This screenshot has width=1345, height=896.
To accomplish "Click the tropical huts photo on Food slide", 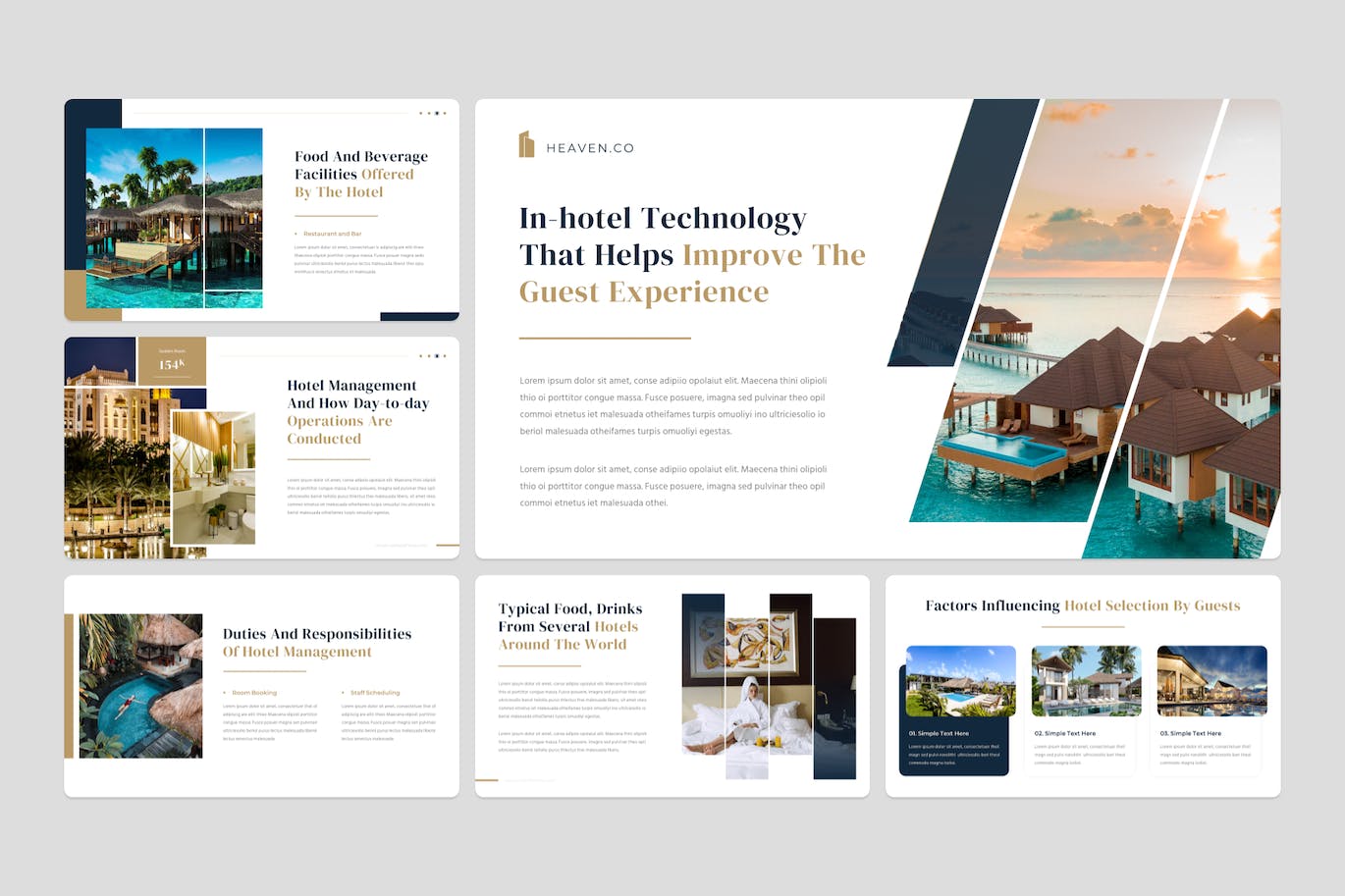I will tap(174, 218).
